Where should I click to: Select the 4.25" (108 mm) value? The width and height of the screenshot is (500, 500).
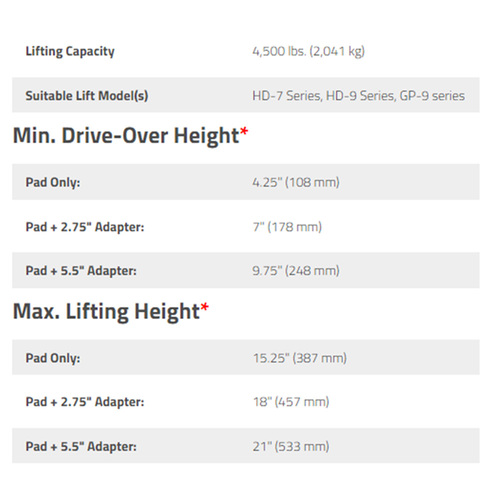tap(296, 182)
